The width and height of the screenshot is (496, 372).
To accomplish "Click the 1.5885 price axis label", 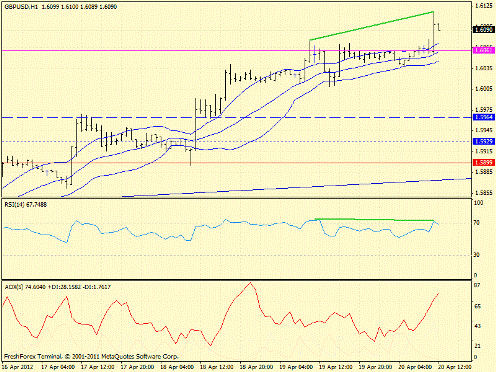I will tap(484, 172).
